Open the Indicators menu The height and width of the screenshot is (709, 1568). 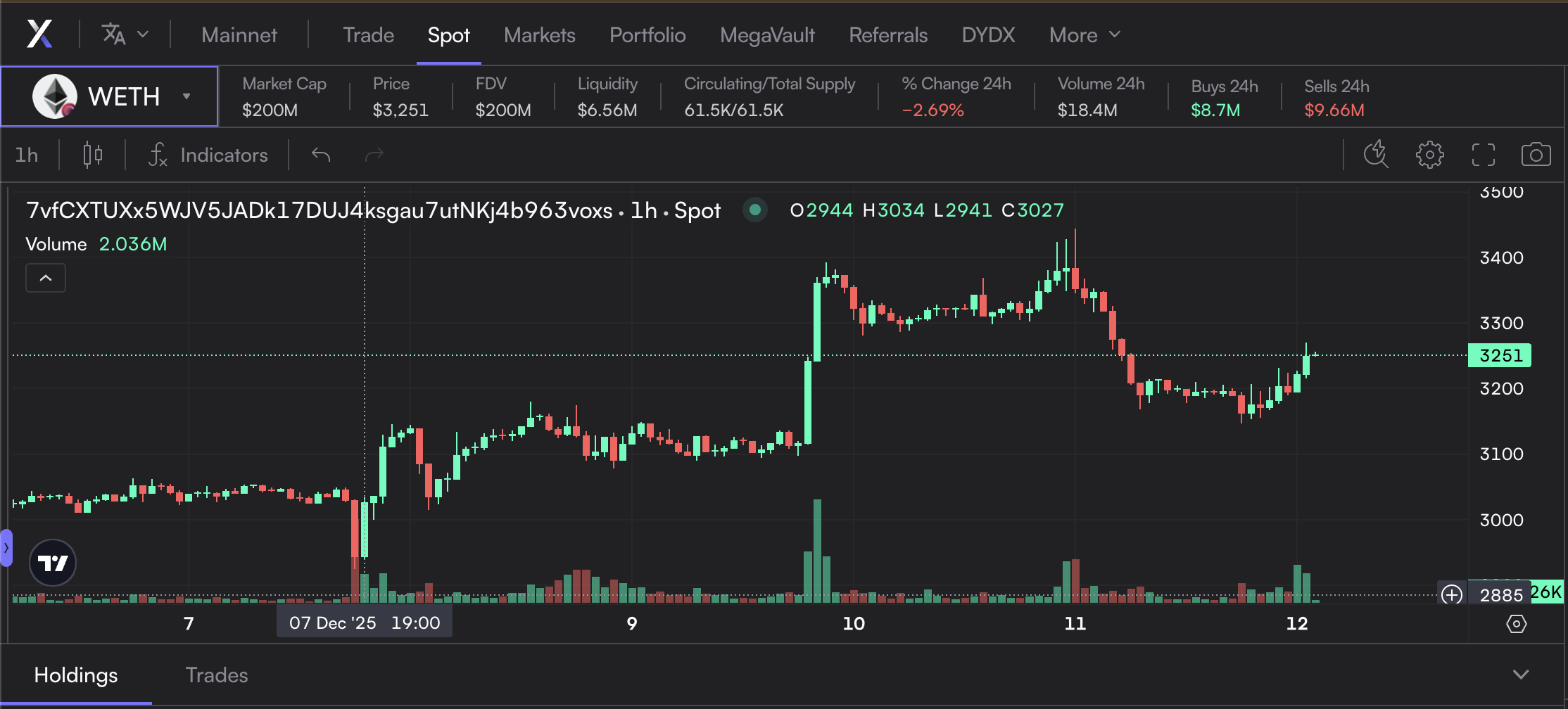pyautogui.click(x=208, y=155)
